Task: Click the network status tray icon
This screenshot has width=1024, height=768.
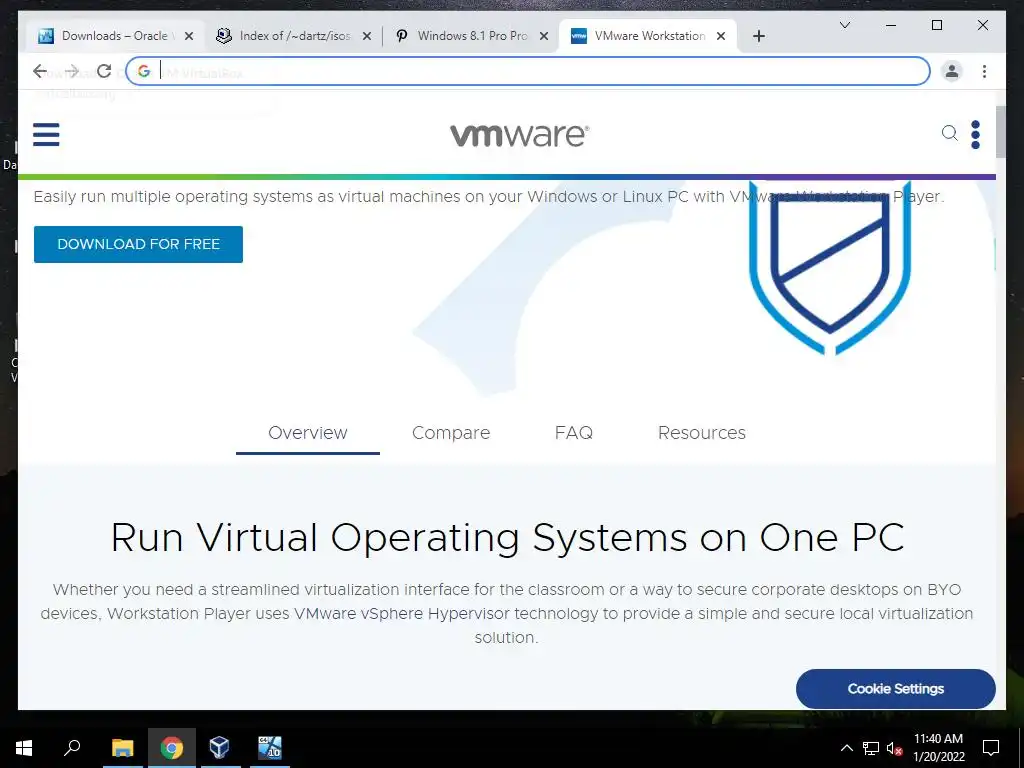Action: pos(871,748)
